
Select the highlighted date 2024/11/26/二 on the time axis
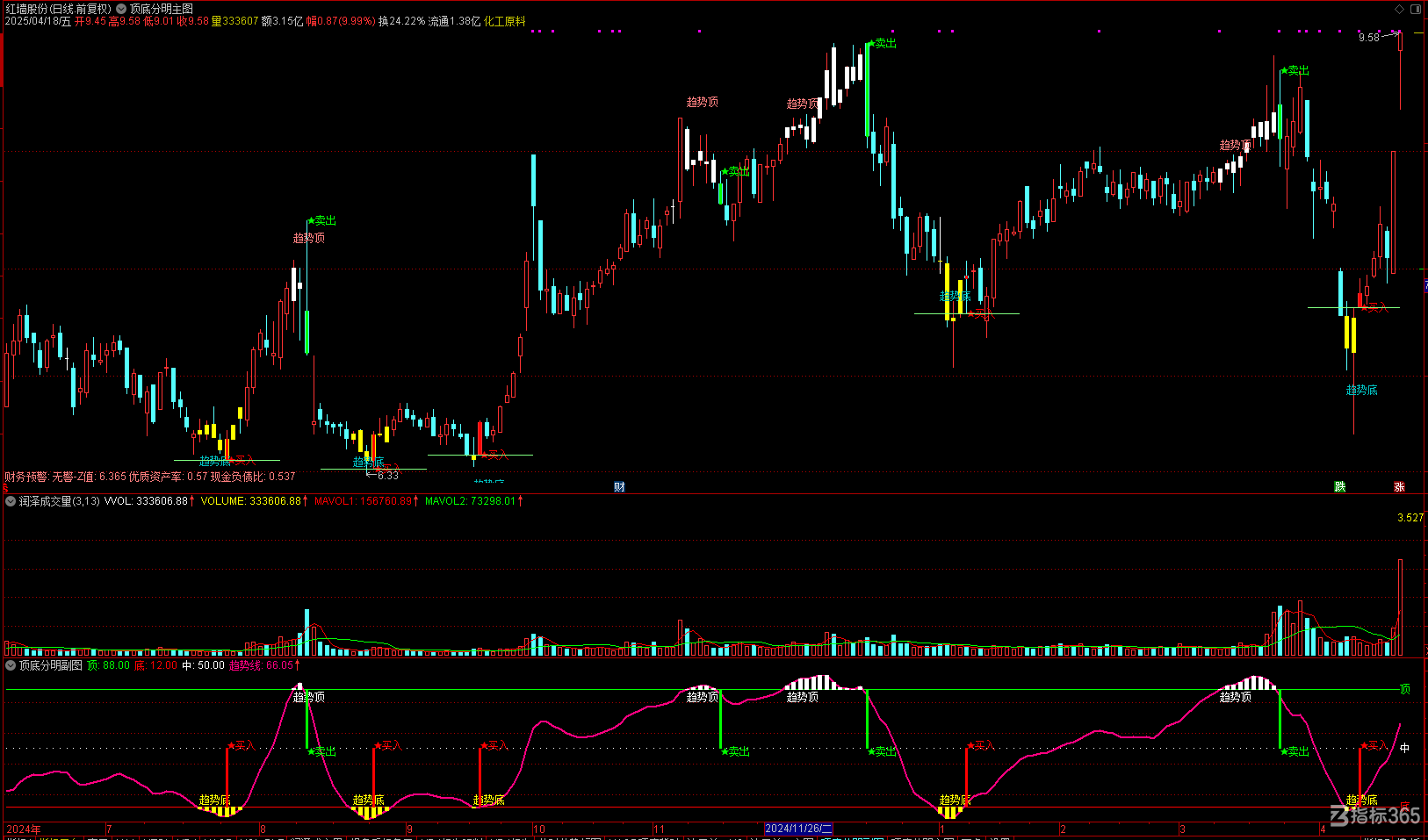click(798, 829)
